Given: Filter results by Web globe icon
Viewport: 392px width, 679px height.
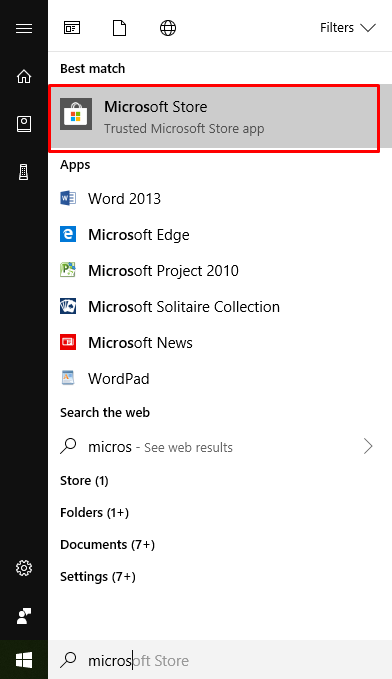Looking at the screenshot, I should click(168, 29).
